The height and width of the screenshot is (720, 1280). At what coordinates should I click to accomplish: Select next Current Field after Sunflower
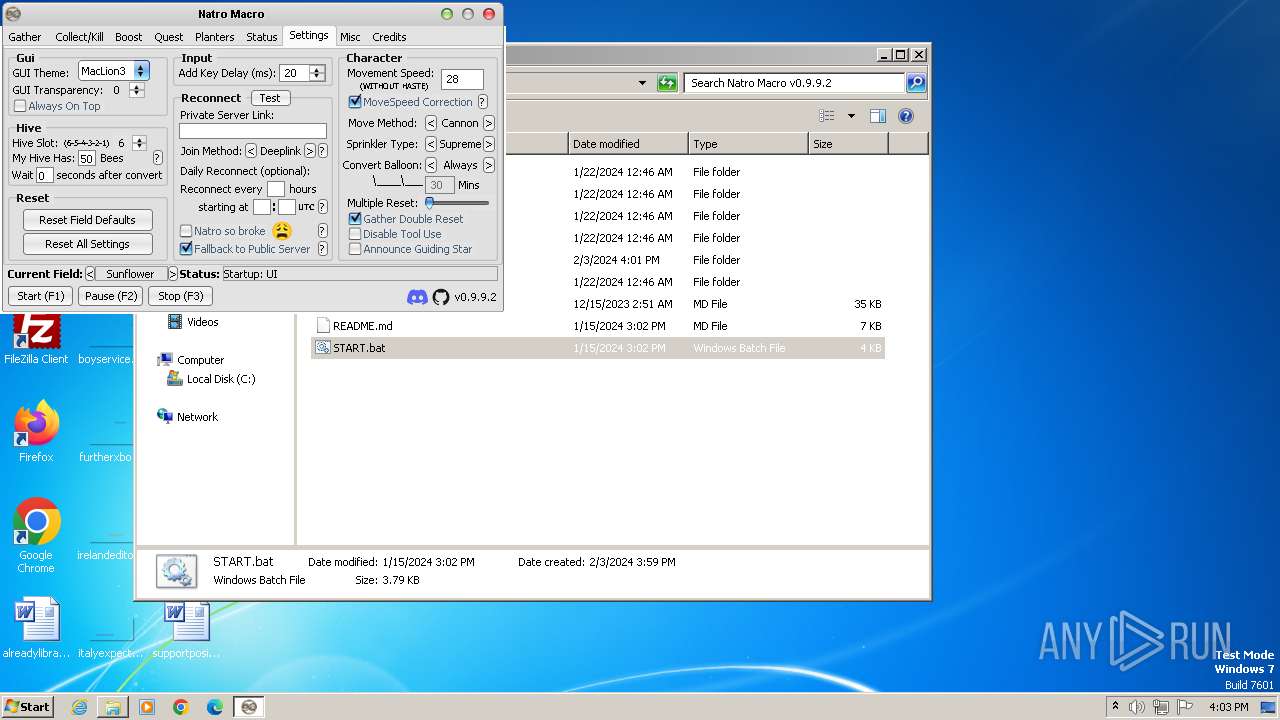[x=173, y=274]
